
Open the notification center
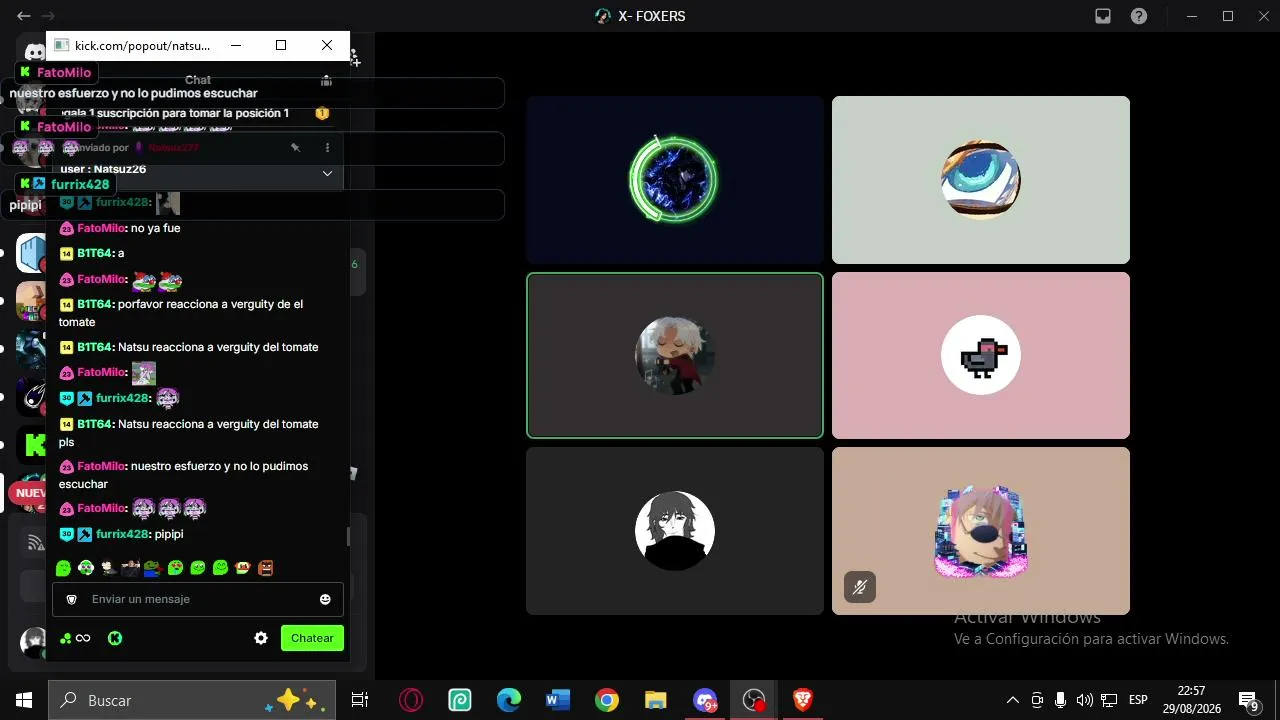(x=1249, y=700)
